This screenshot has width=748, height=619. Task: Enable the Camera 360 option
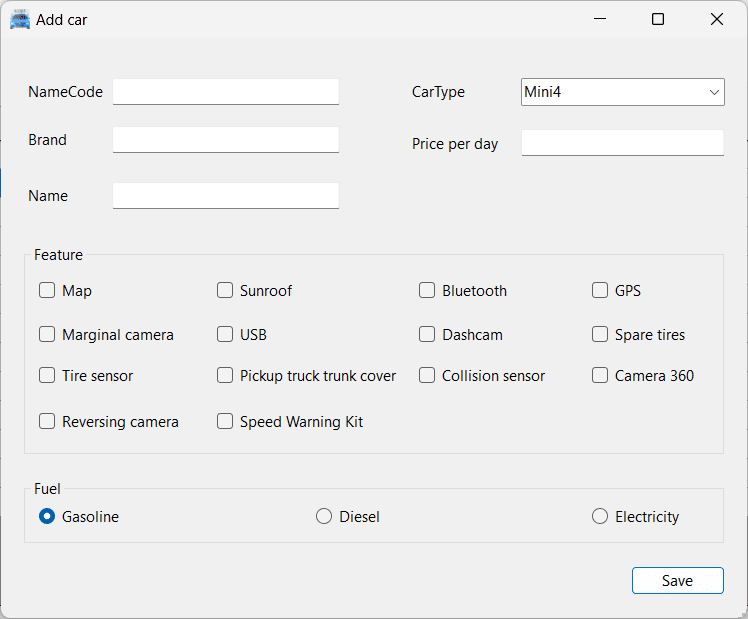(x=600, y=376)
